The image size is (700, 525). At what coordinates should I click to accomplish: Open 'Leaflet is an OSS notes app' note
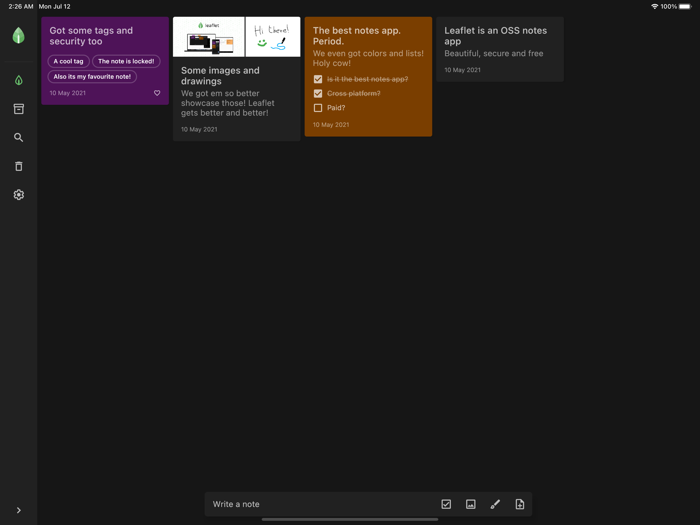(x=500, y=49)
